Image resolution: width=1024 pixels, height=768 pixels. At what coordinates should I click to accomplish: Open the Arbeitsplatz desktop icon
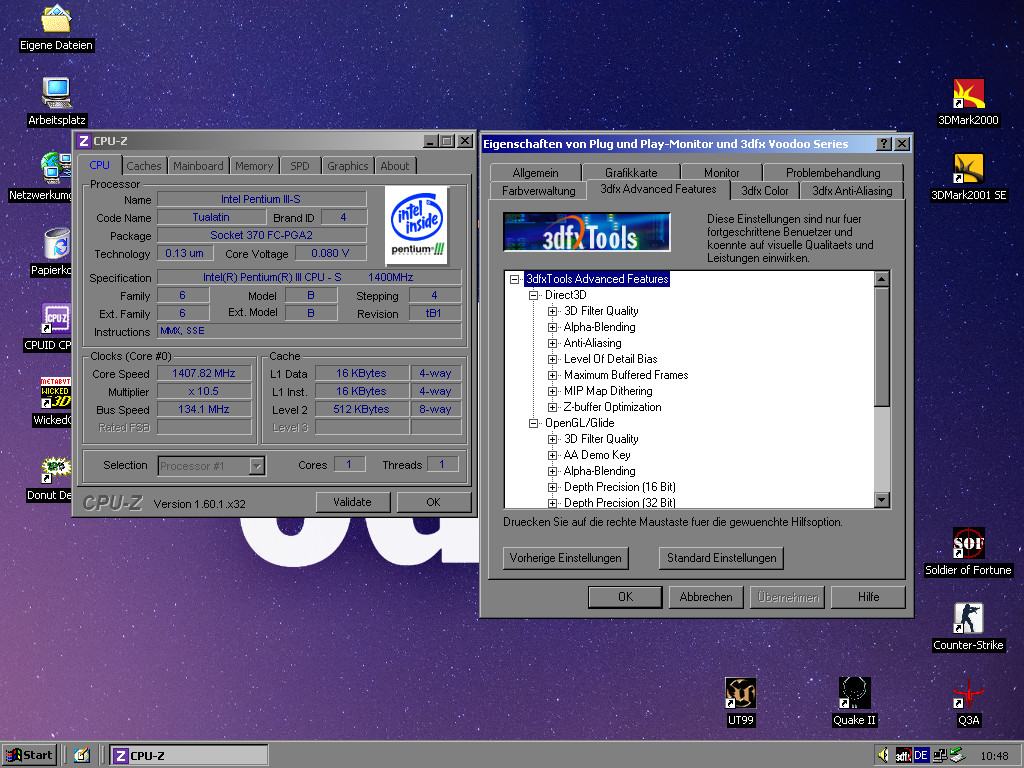[56, 93]
